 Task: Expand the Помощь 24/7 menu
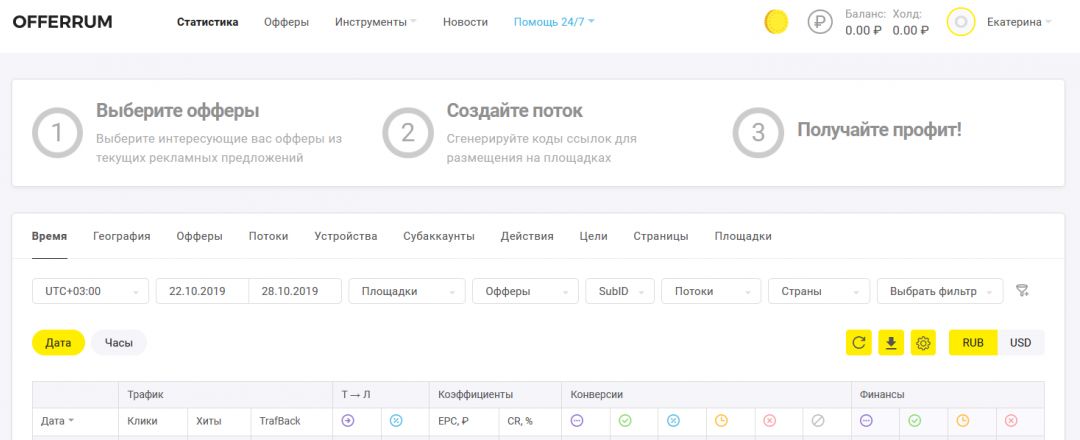coord(554,22)
